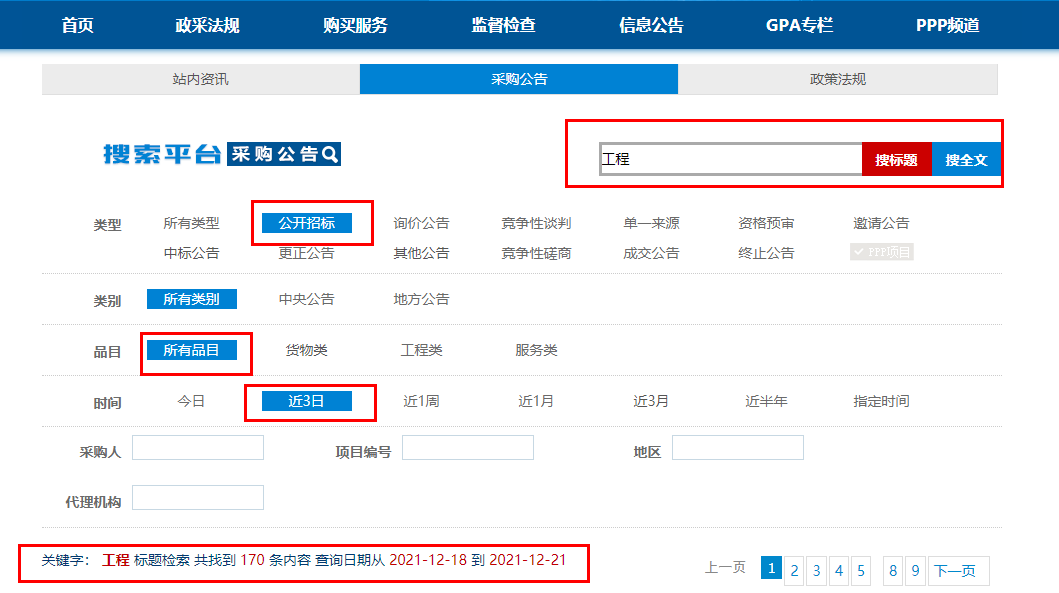
Task: Select 中标公告 type filter
Action: tap(191, 253)
